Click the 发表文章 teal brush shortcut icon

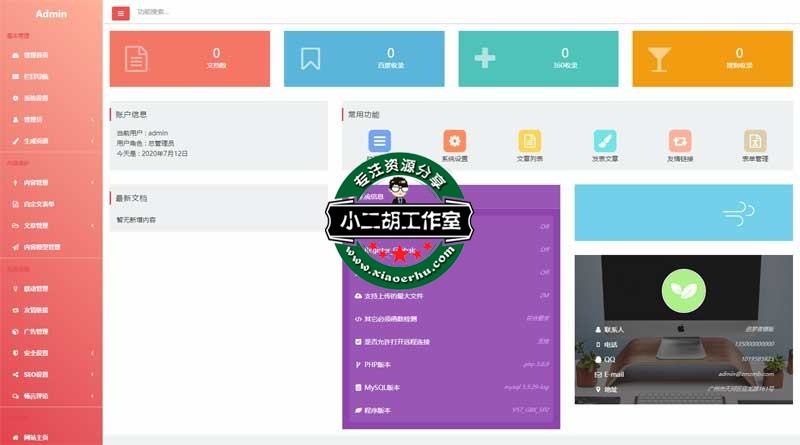pyautogui.click(x=605, y=141)
